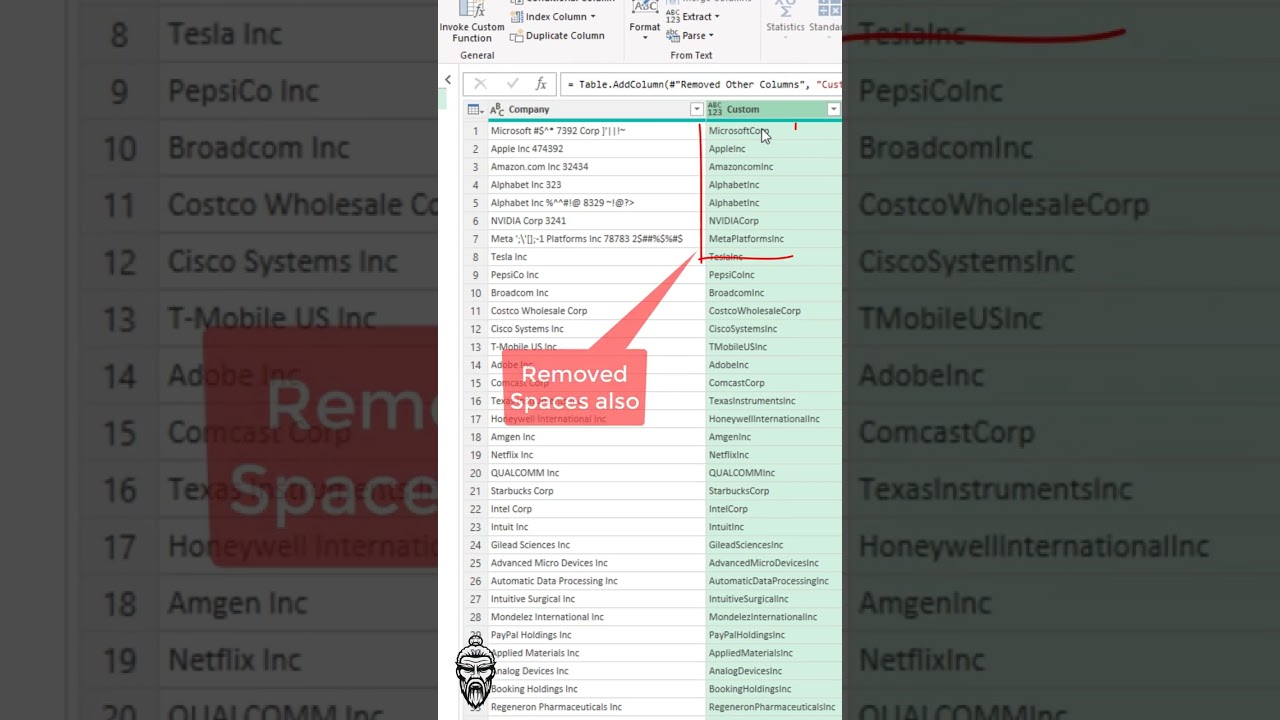1280x720 pixels.
Task: Select the 'QUALCOMM Inc' Company cell
Action: tap(596, 473)
